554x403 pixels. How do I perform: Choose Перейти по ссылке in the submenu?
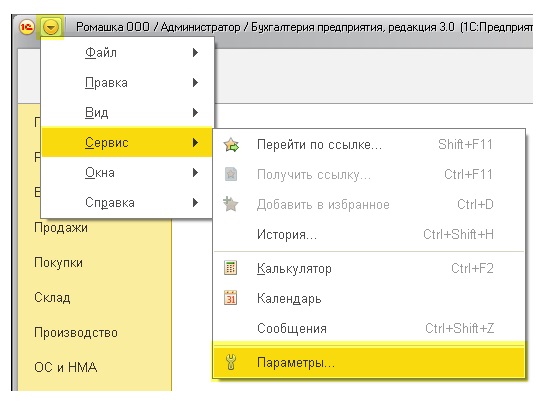tap(369, 144)
